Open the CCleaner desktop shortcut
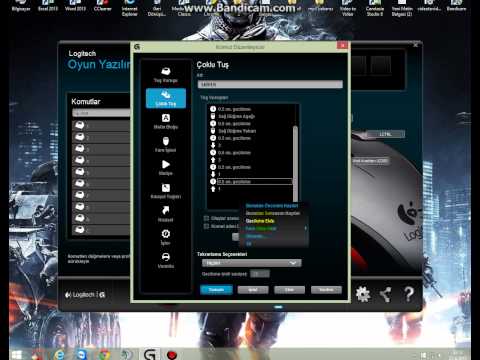This screenshot has height=360, width=480. [102, 6]
